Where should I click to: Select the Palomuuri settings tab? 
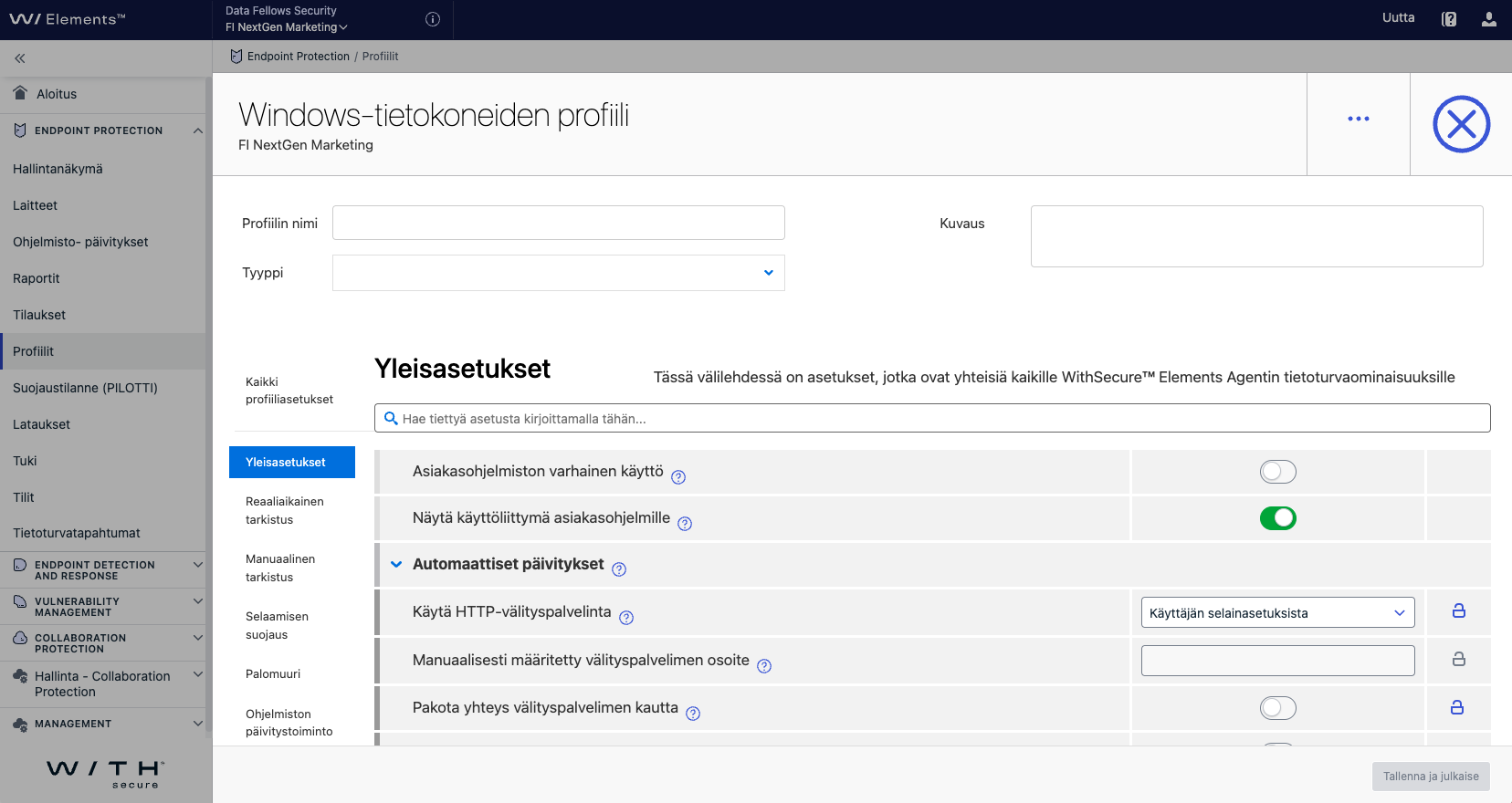point(273,674)
